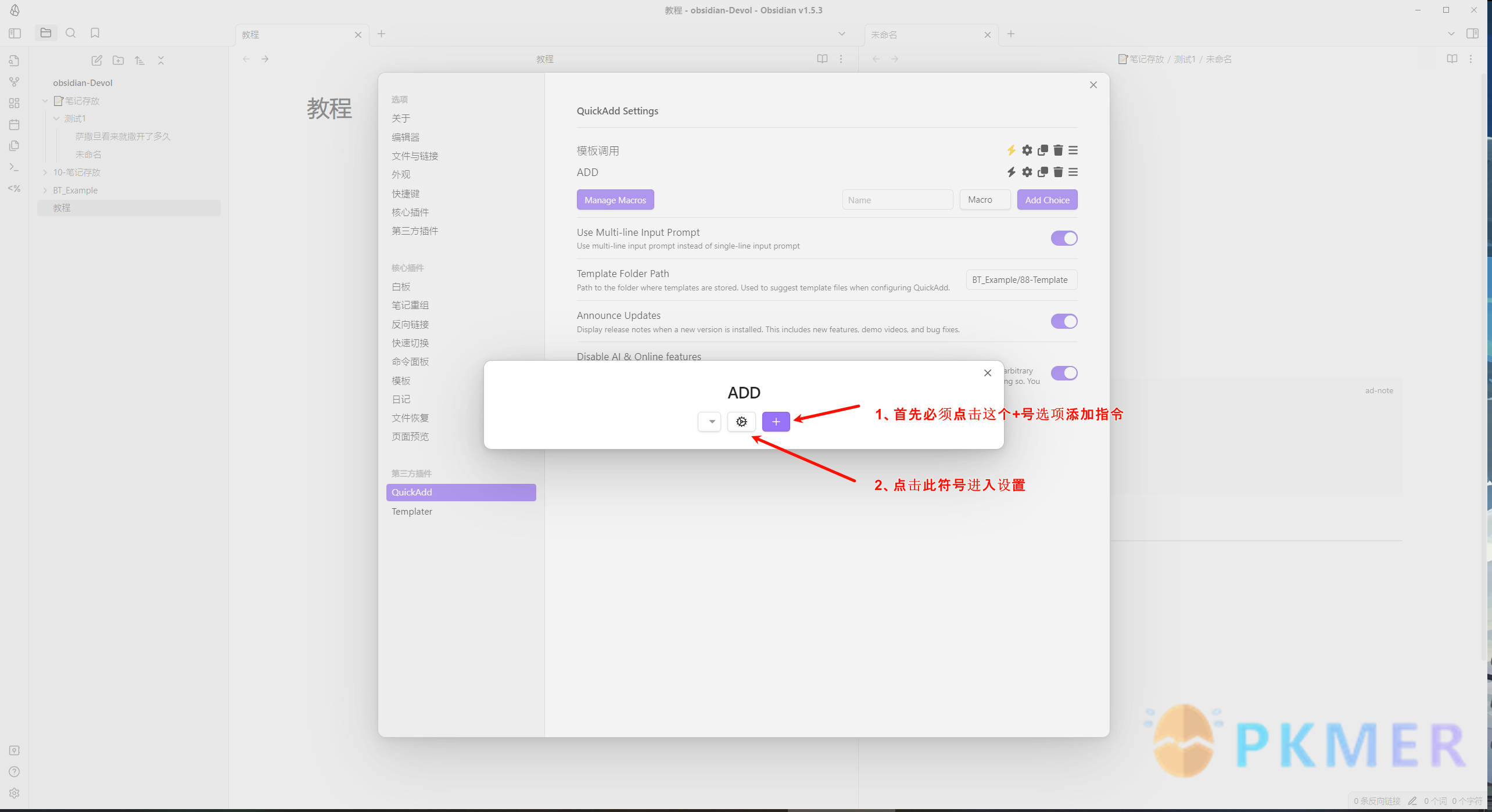Open the gear settings in ADD dialog
Image resolution: width=1492 pixels, height=812 pixels.
[741, 422]
